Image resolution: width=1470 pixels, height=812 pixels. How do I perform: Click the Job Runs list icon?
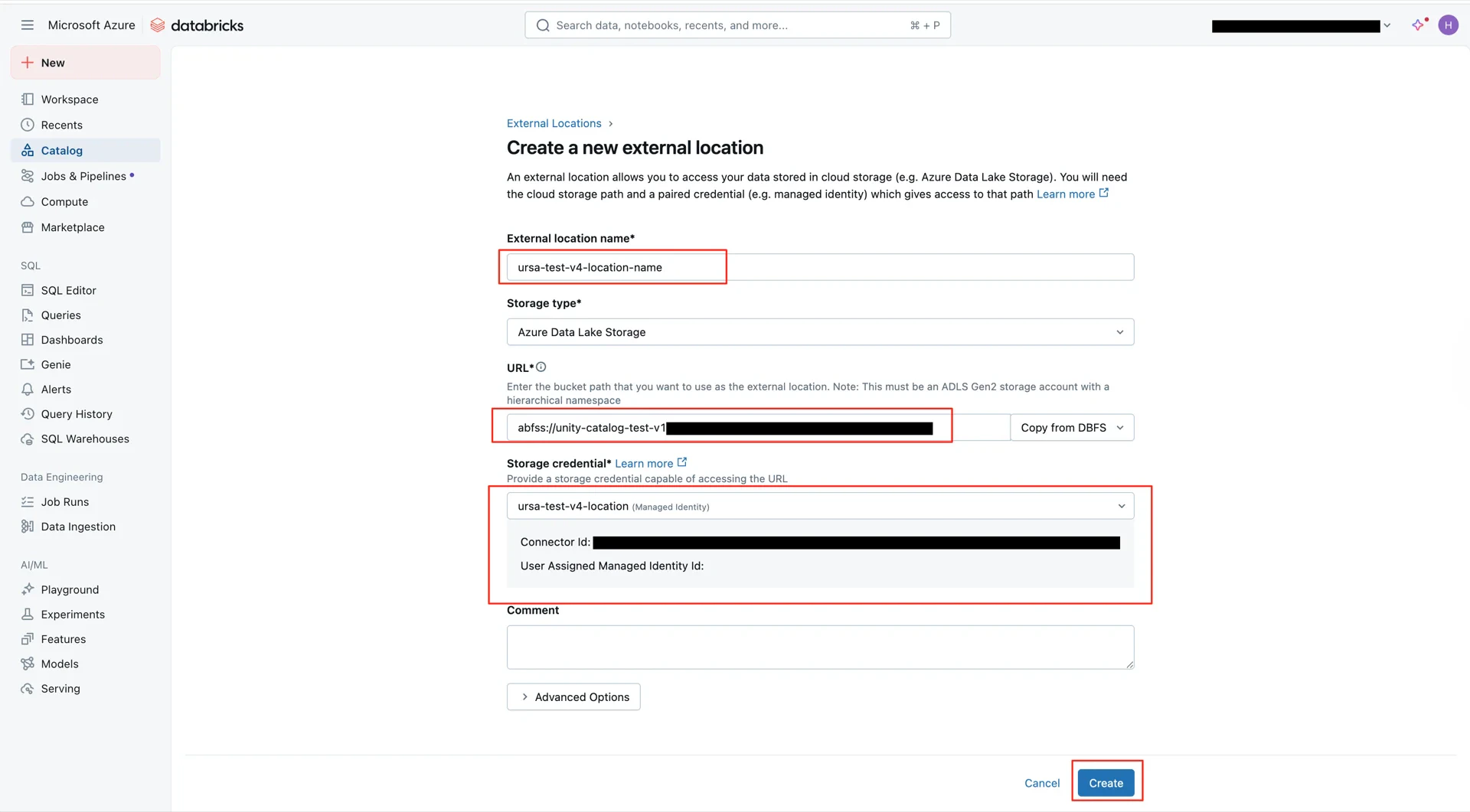28,502
